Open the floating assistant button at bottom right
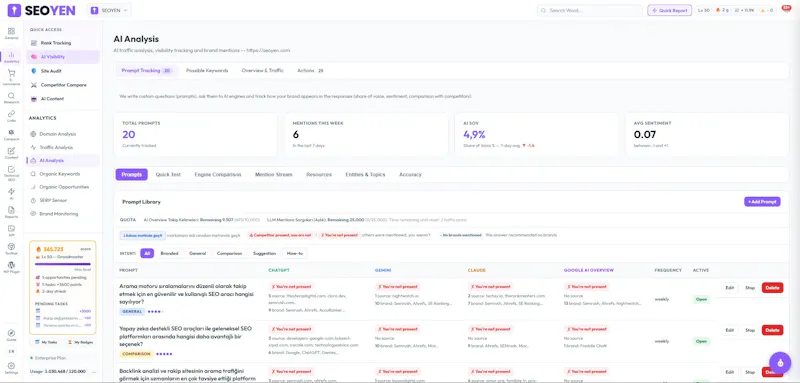Viewport: 800px width, 383px height. click(780, 363)
